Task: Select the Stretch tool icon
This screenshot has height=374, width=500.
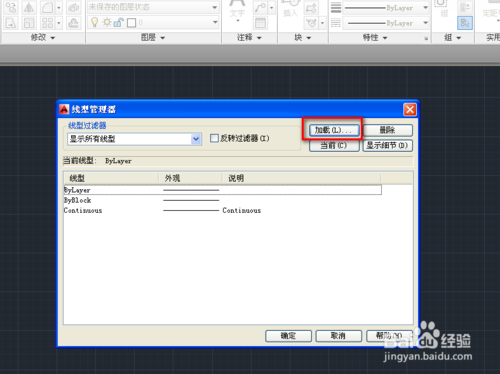Action: point(11,23)
